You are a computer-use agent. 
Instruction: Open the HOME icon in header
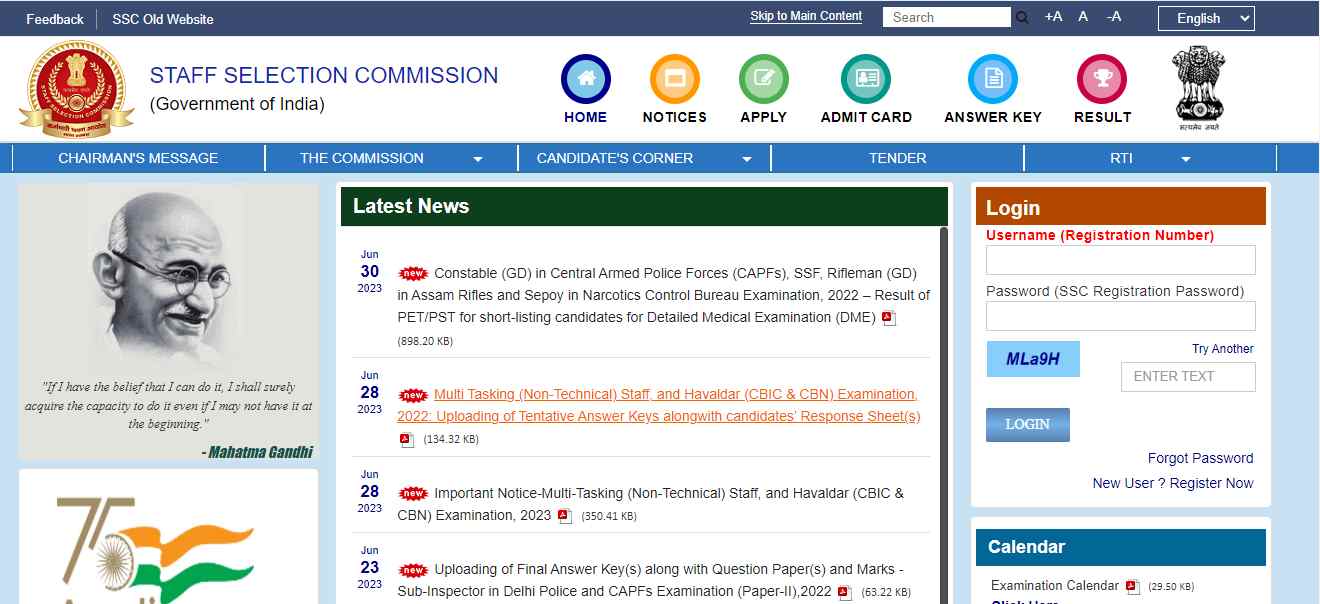click(x=585, y=79)
